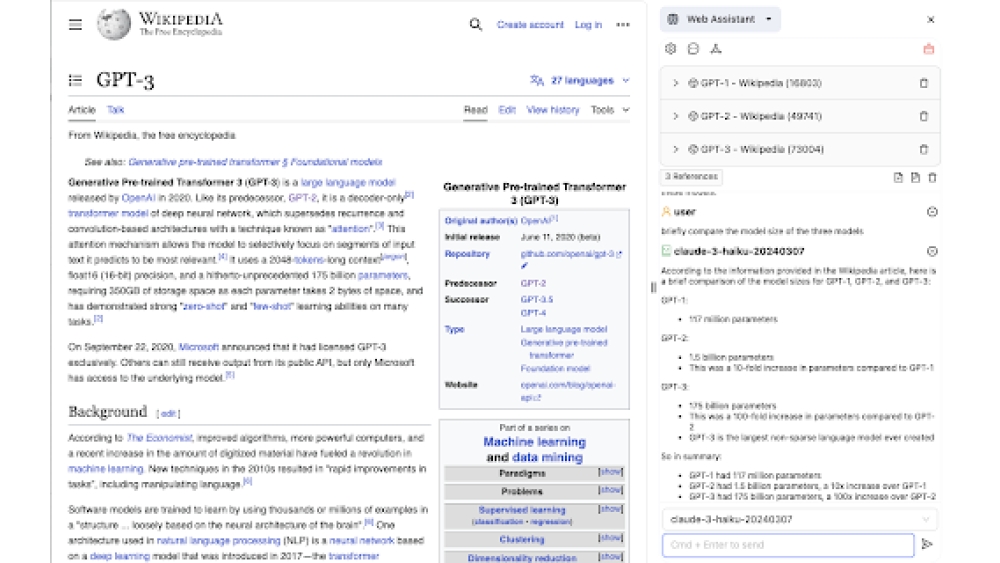This screenshot has height=563, width=1000.
Task: Delete the GPT-2 - Wikipedia reference
Action: pos(923,116)
